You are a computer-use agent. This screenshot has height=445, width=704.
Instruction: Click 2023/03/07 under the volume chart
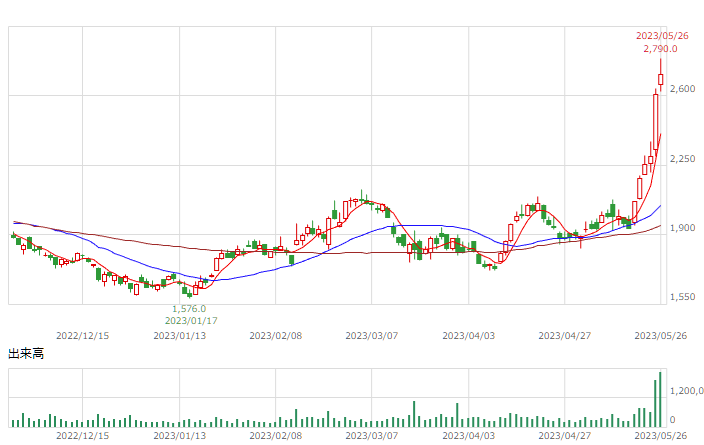(372, 436)
